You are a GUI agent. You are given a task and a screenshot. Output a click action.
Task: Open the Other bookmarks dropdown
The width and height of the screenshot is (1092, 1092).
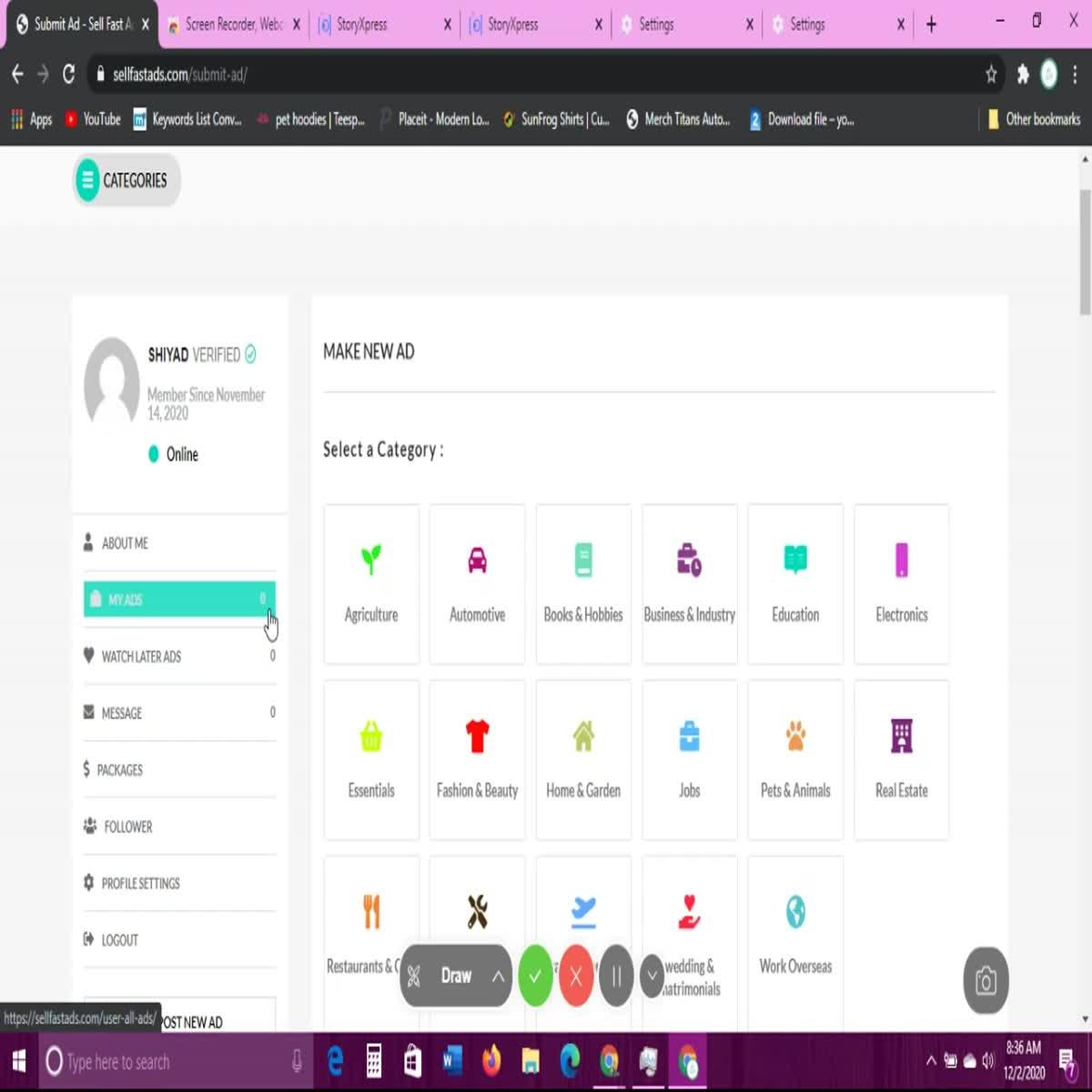(1034, 119)
